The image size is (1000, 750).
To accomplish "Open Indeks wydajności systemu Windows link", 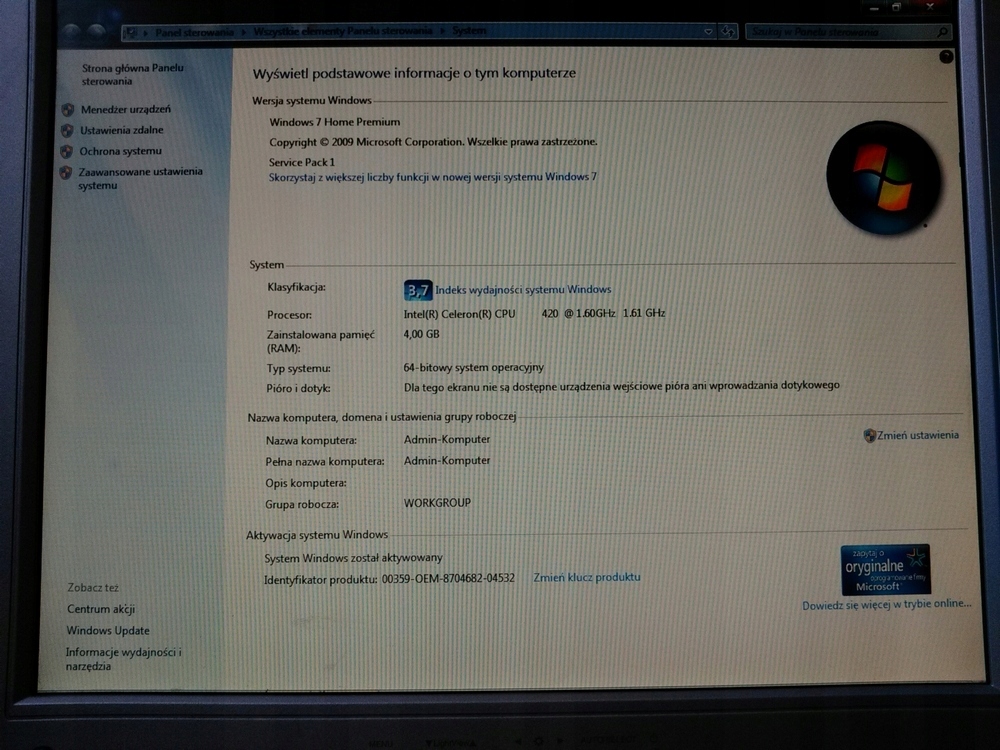I will pyautogui.click(x=523, y=290).
